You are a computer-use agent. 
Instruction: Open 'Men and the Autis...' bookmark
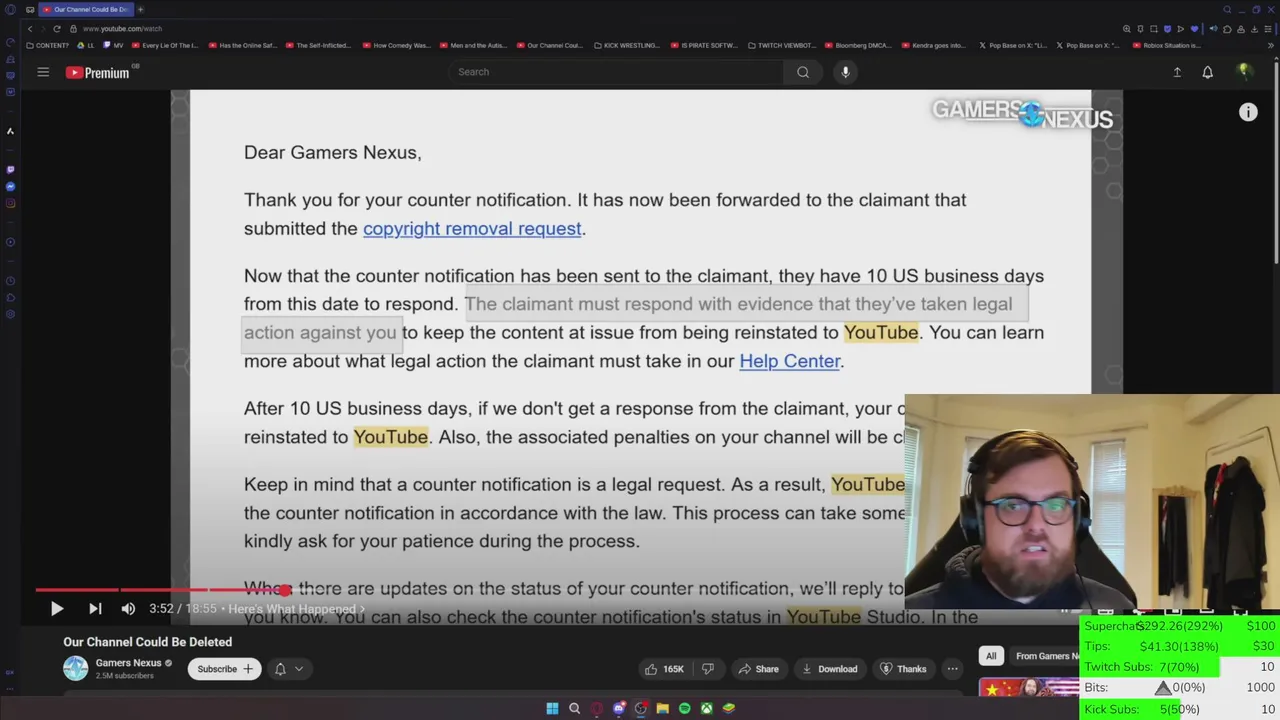[473, 45]
